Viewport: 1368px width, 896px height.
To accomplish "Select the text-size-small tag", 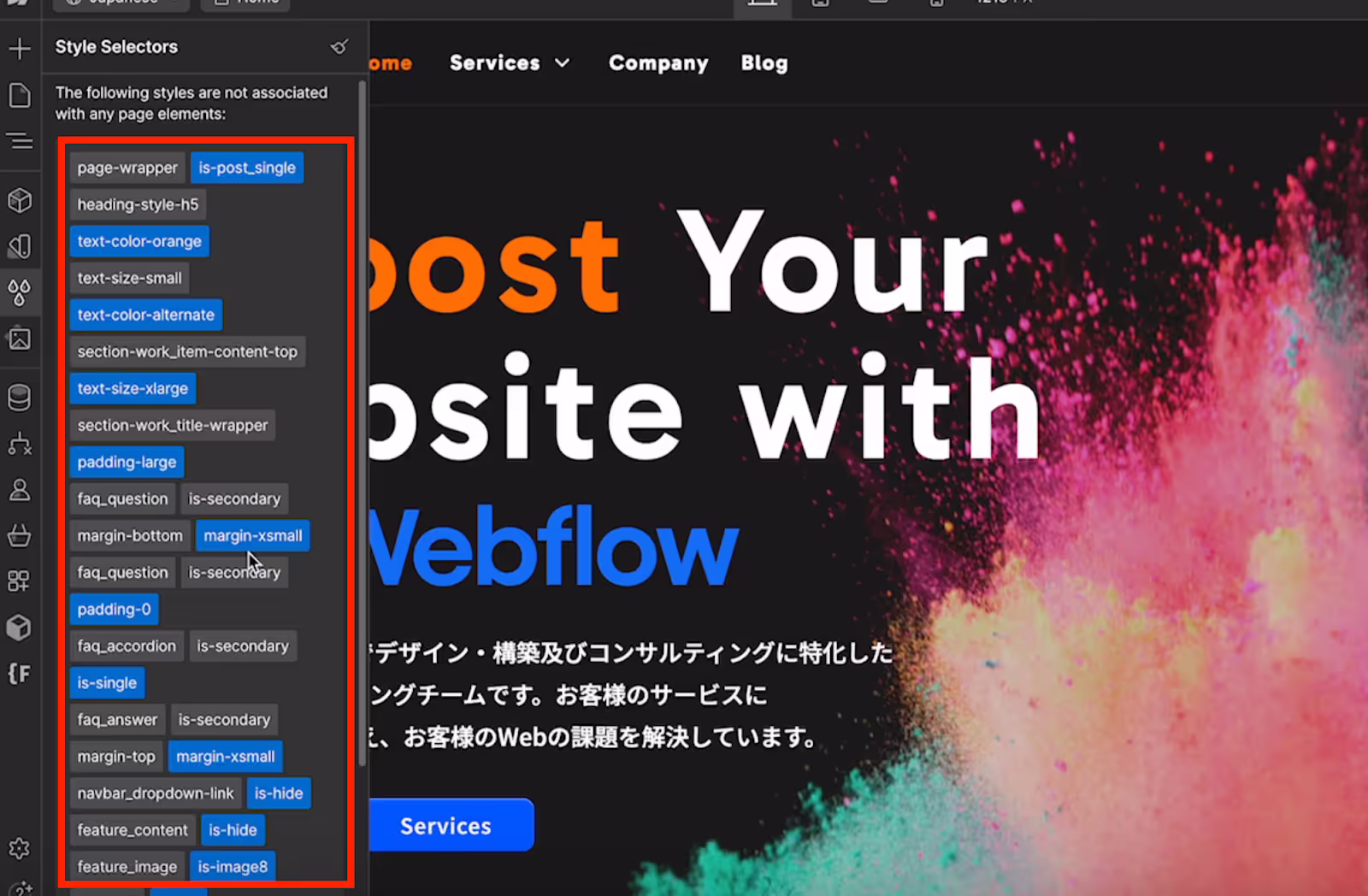I will [x=129, y=279].
